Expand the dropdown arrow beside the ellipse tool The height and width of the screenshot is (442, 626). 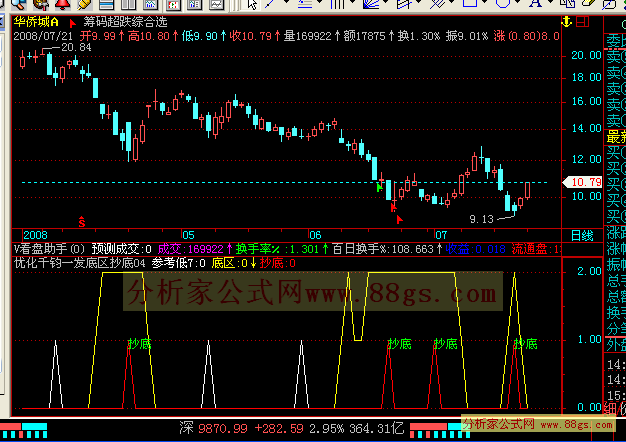[518, 2]
